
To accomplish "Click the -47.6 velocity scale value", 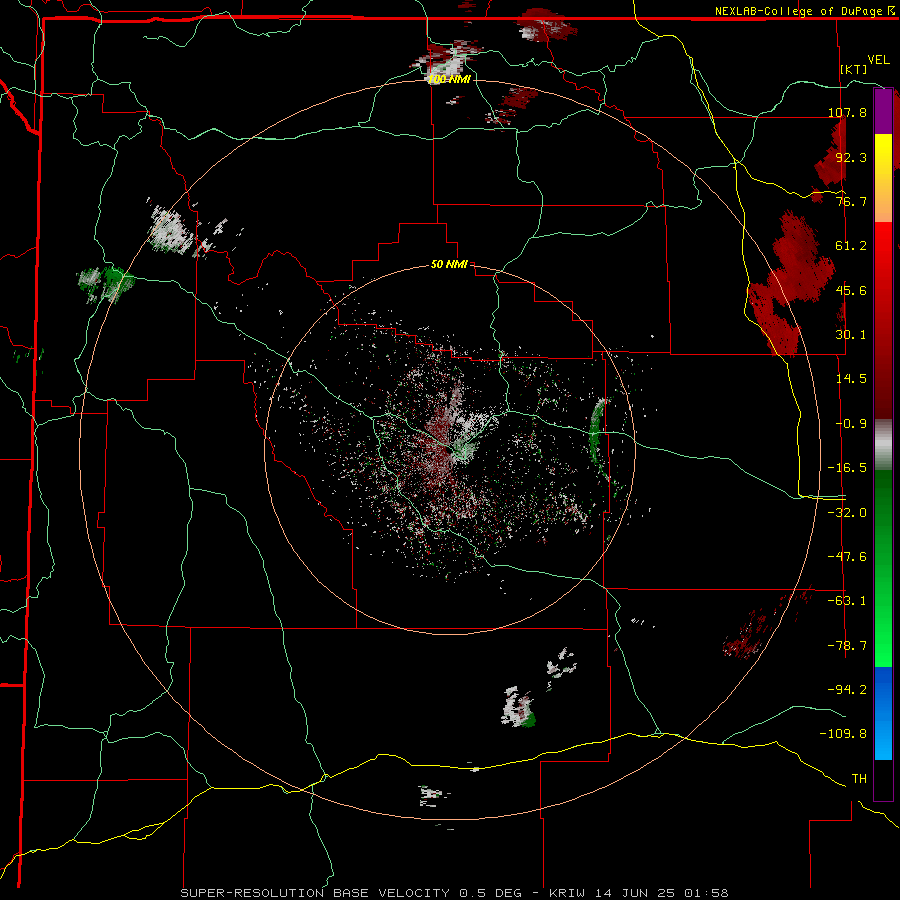I will click(847, 557).
